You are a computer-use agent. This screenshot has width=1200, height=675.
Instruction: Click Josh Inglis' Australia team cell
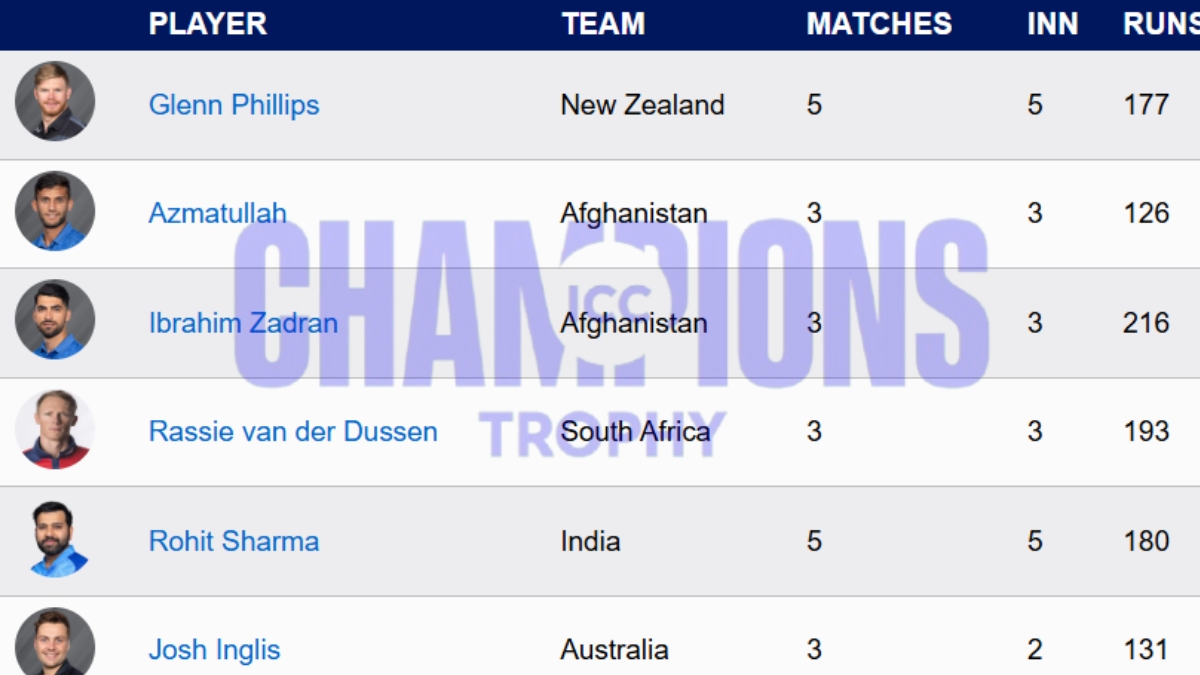pos(616,650)
